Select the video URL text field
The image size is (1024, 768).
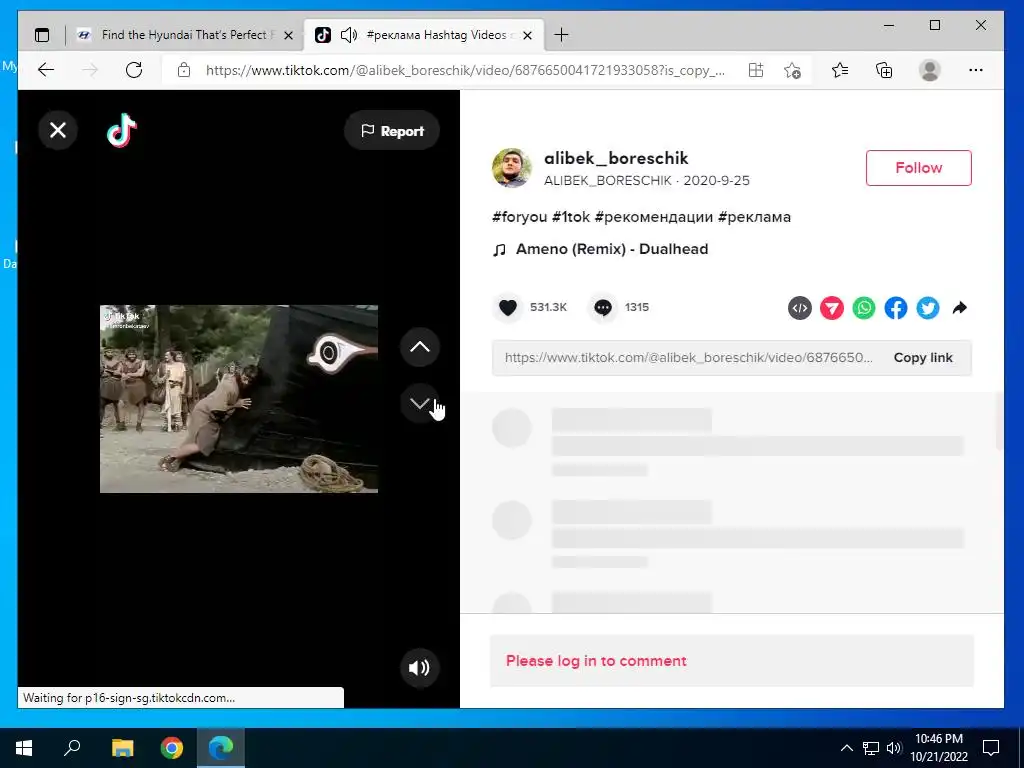click(x=688, y=357)
